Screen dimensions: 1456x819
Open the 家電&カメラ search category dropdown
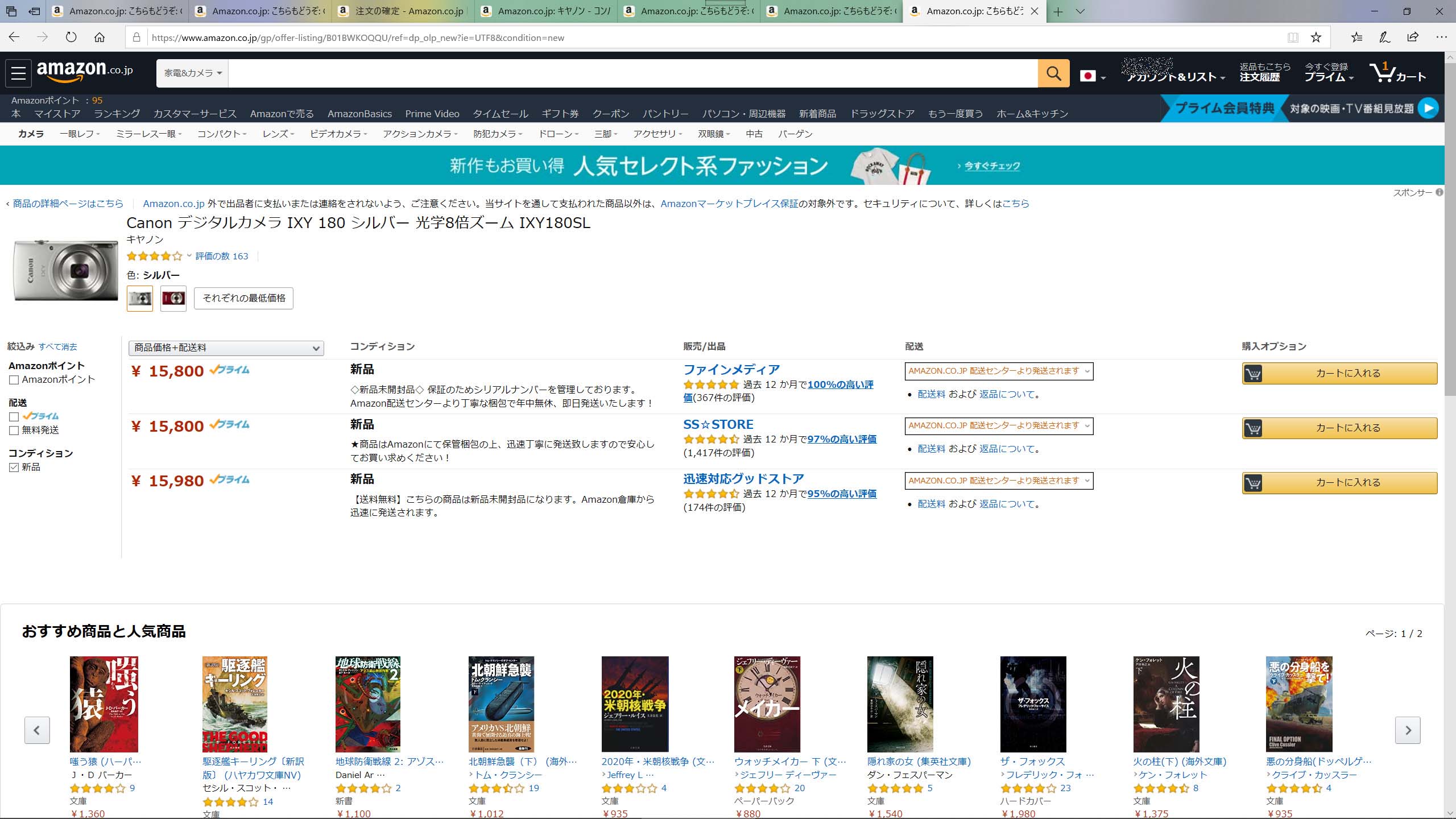pyautogui.click(x=192, y=73)
